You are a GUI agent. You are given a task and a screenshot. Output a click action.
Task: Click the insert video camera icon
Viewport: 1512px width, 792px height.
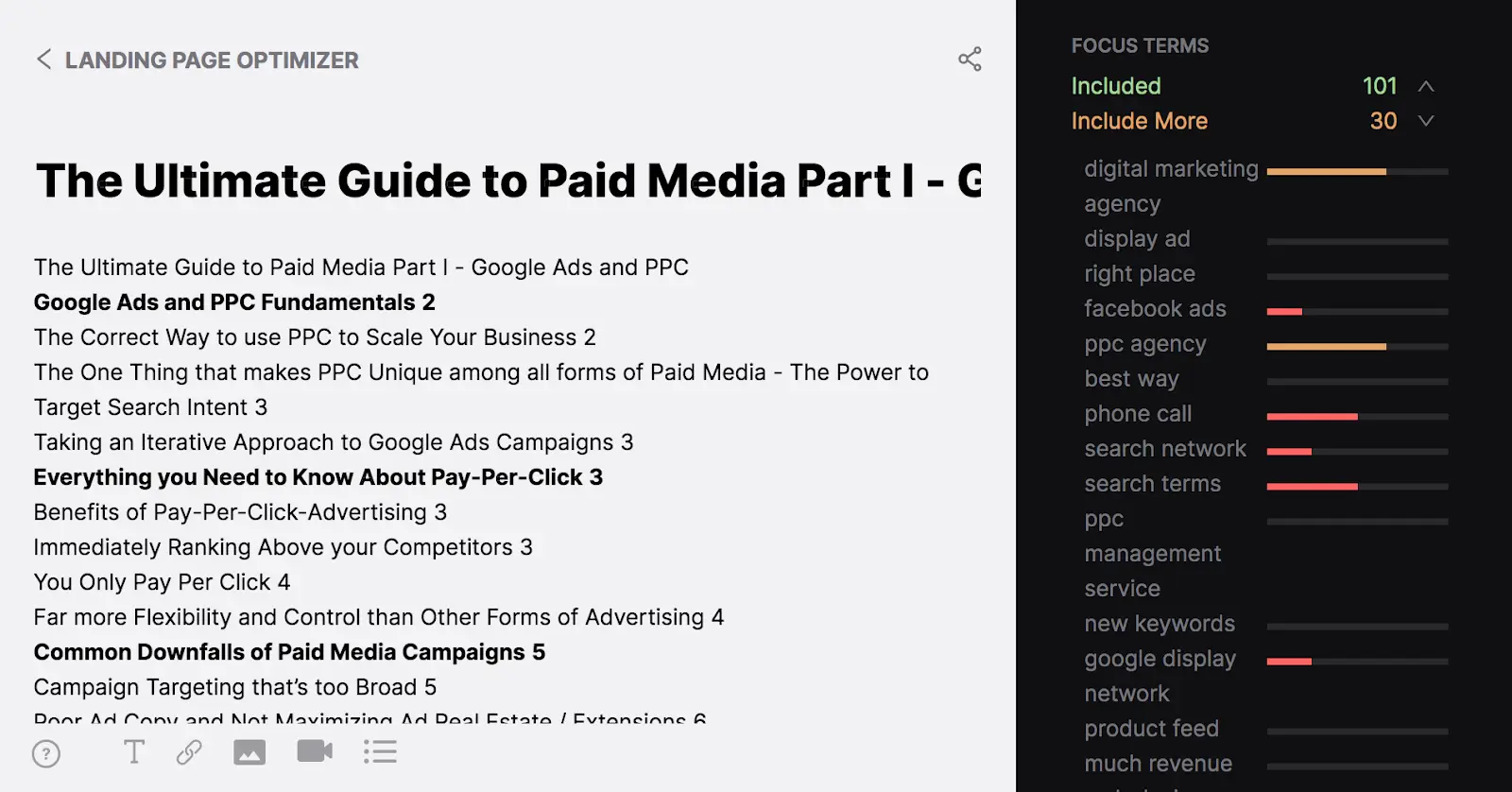tap(315, 751)
